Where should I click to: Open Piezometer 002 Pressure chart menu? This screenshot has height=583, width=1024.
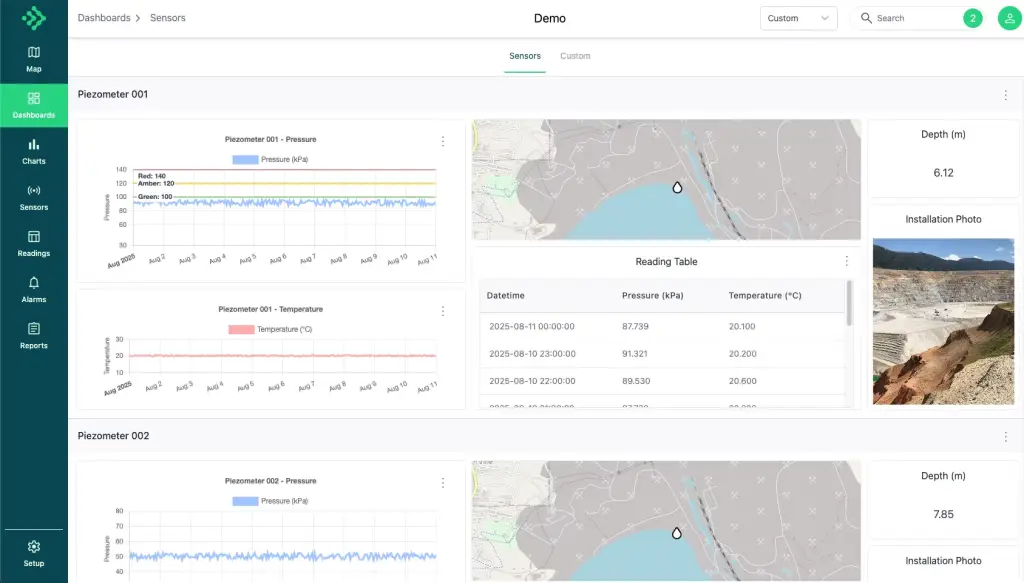pos(443,483)
